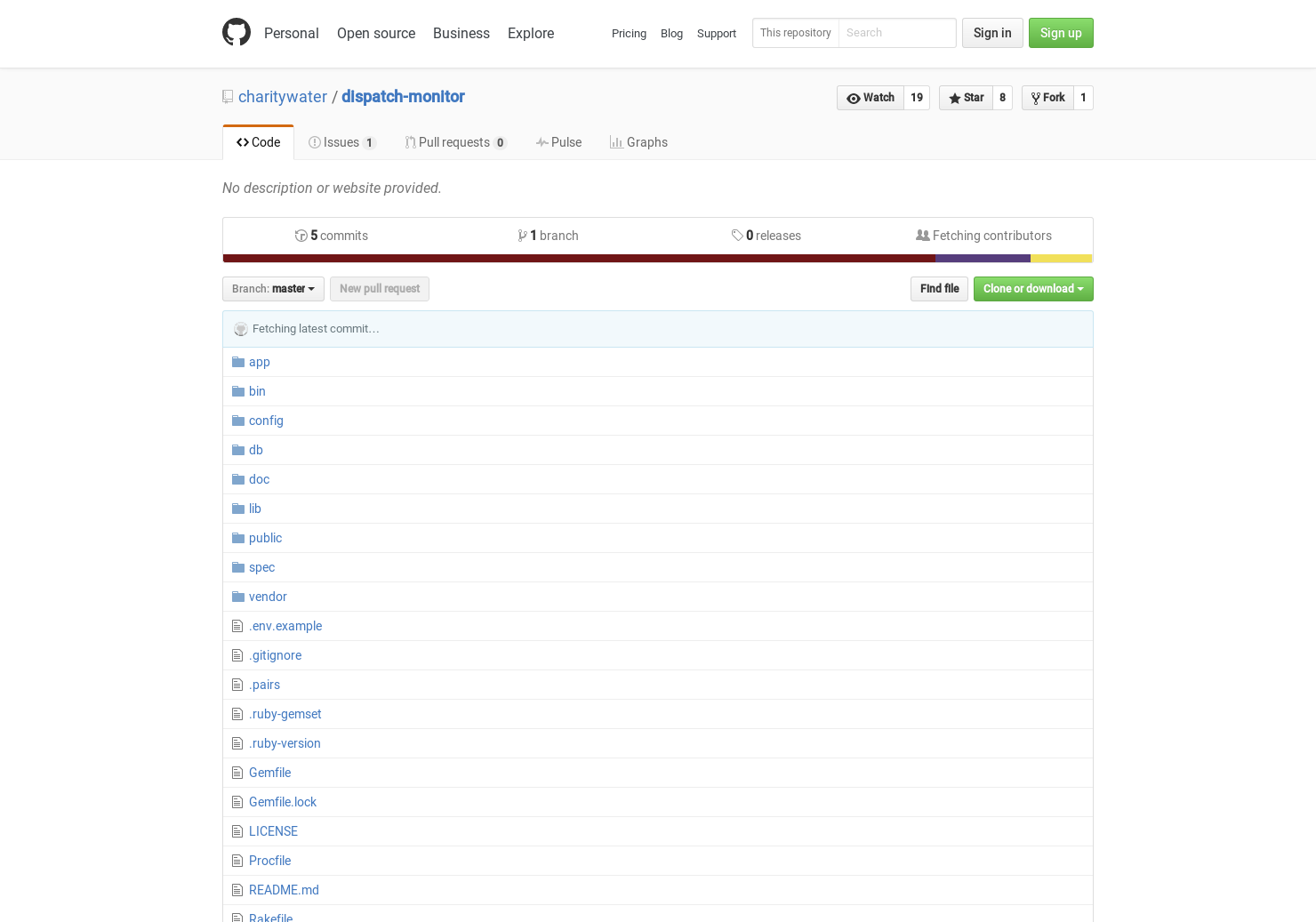
Task: Click the file icon next to .env.example
Action: click(x=237, y=626)
